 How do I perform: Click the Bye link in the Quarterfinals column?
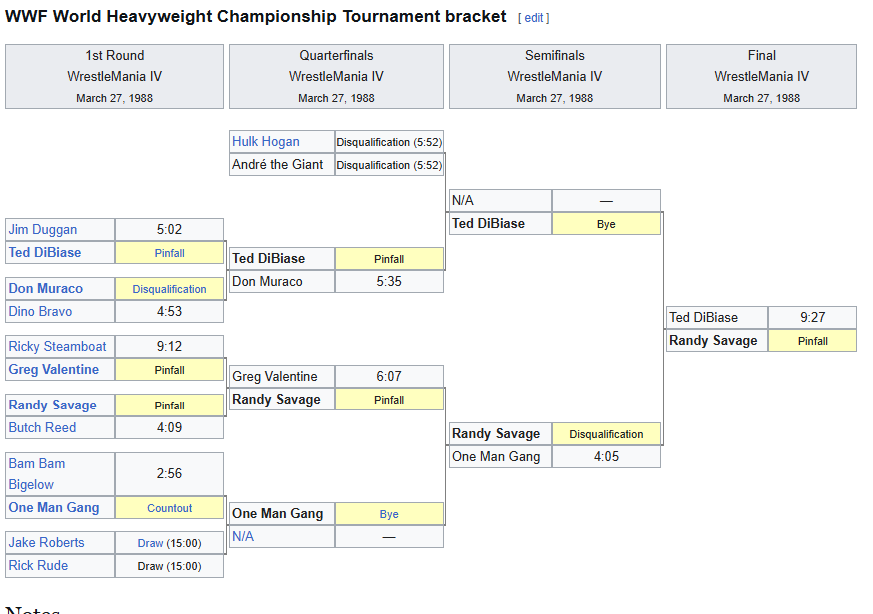coord(389,514)
